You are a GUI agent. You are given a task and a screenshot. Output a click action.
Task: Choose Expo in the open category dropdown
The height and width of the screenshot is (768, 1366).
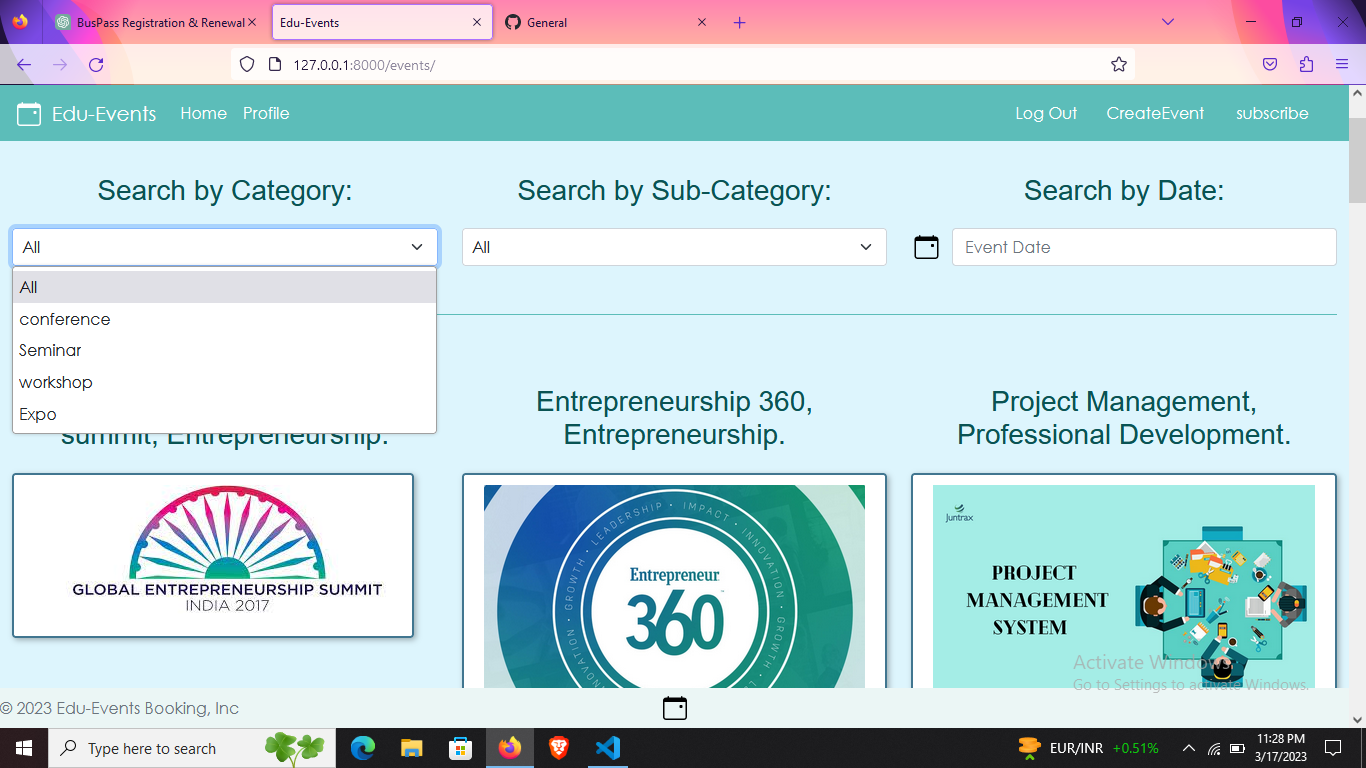[37, 414]
